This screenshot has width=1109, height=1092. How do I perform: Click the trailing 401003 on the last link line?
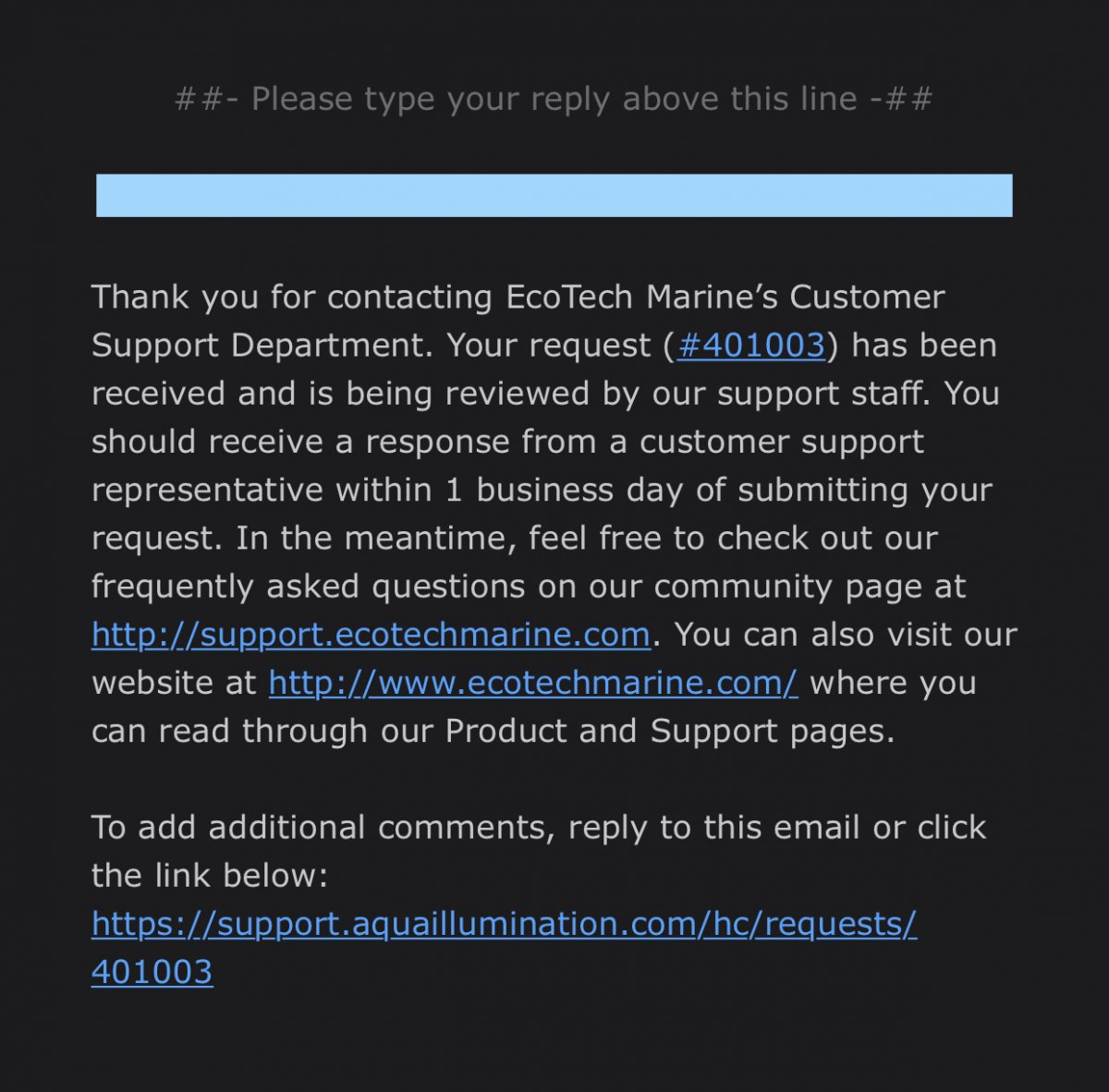pos(152,972)
